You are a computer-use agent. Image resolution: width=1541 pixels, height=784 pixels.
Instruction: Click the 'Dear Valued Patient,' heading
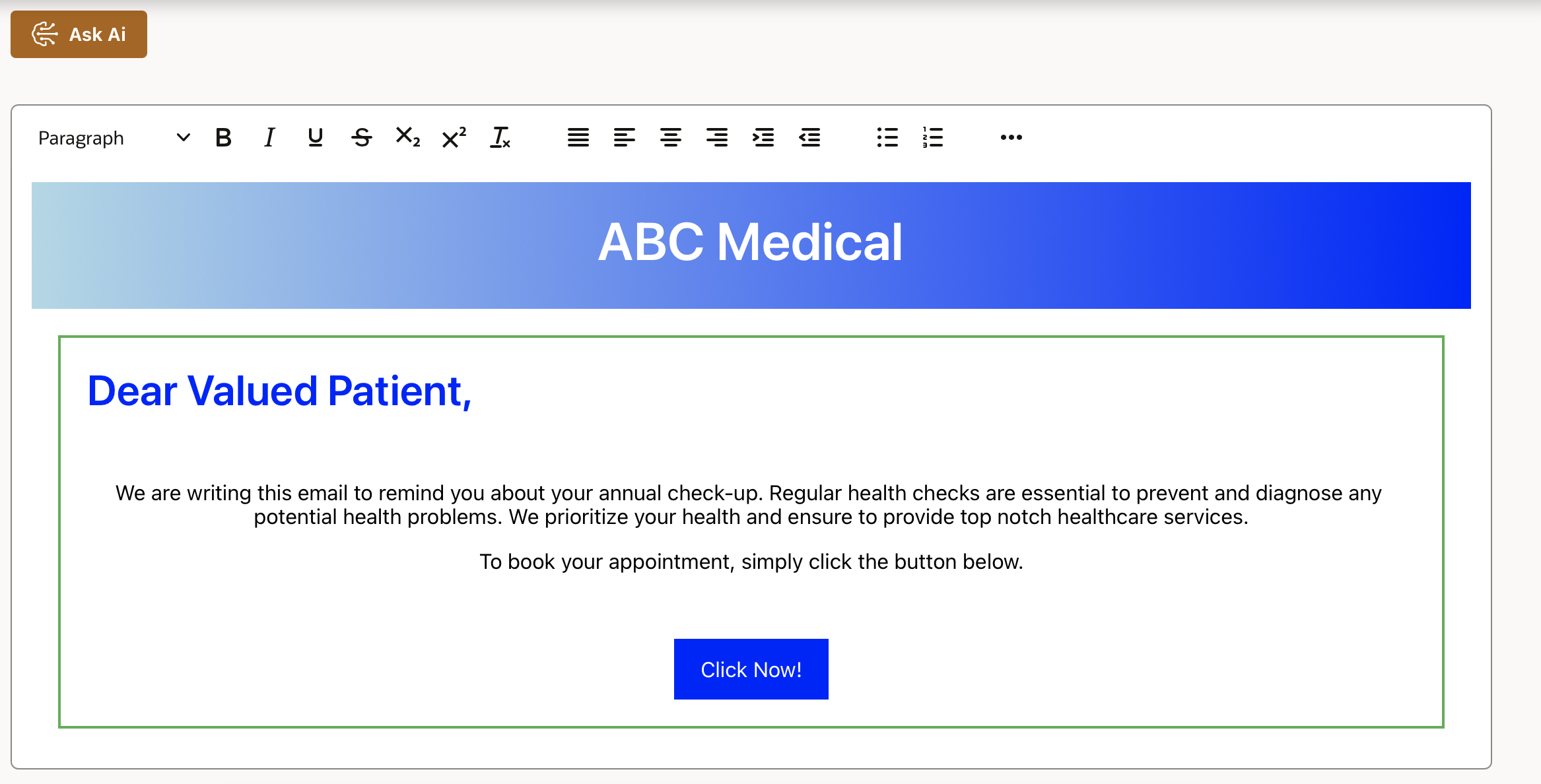coord(279,391)
